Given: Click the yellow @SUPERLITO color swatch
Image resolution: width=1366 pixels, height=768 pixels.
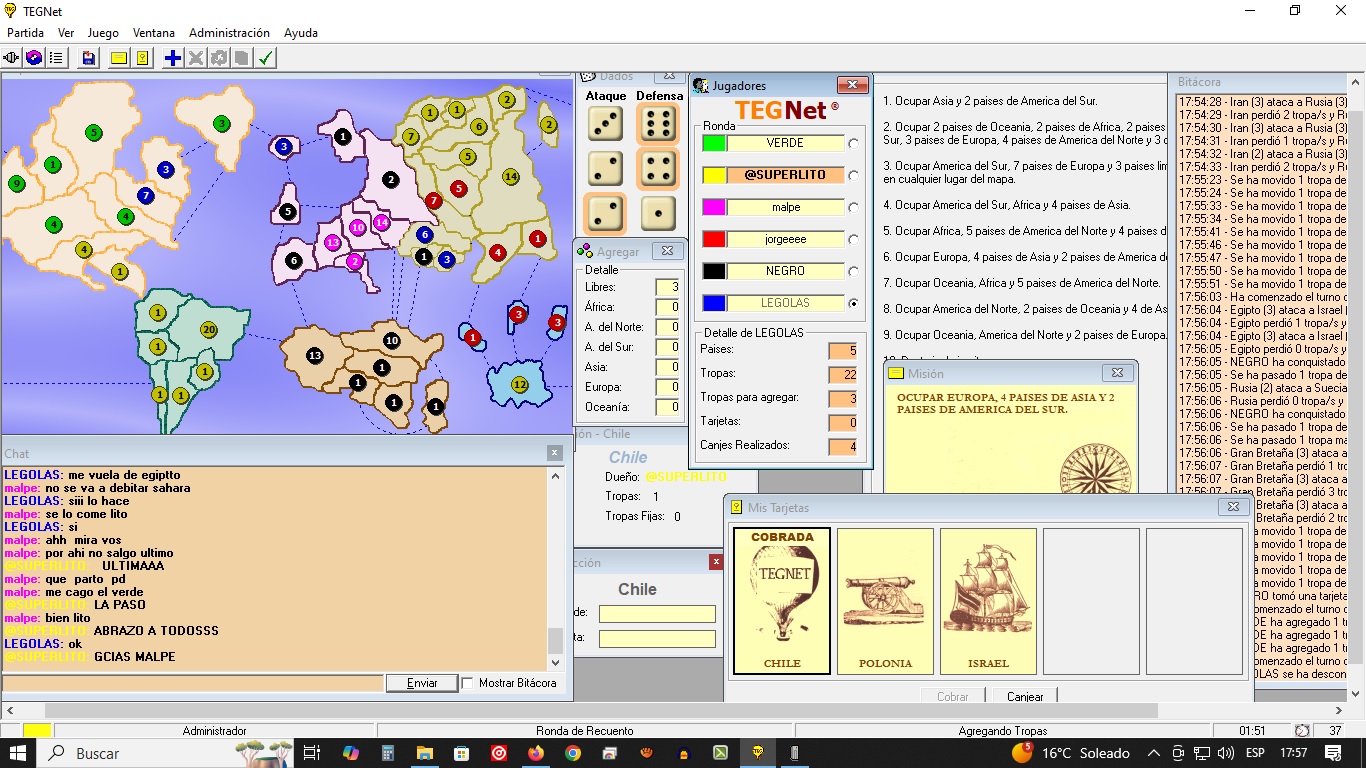Looking at the screenshot, I should pyautogui.click(x=714, y=176).
